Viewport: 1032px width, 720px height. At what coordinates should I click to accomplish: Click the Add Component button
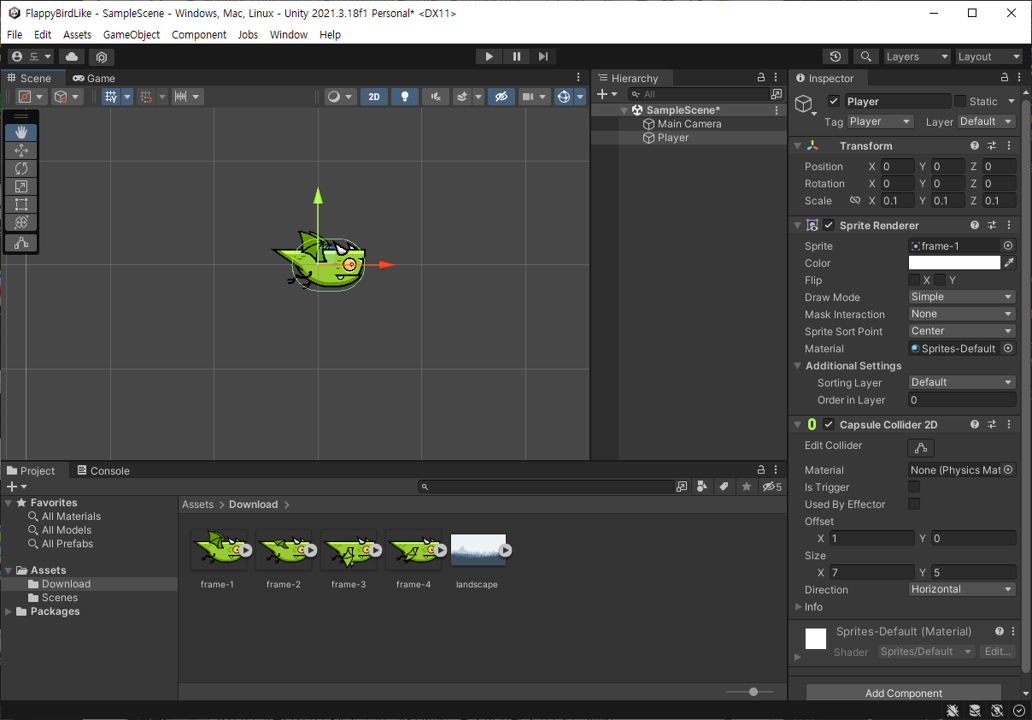(903, 693)
